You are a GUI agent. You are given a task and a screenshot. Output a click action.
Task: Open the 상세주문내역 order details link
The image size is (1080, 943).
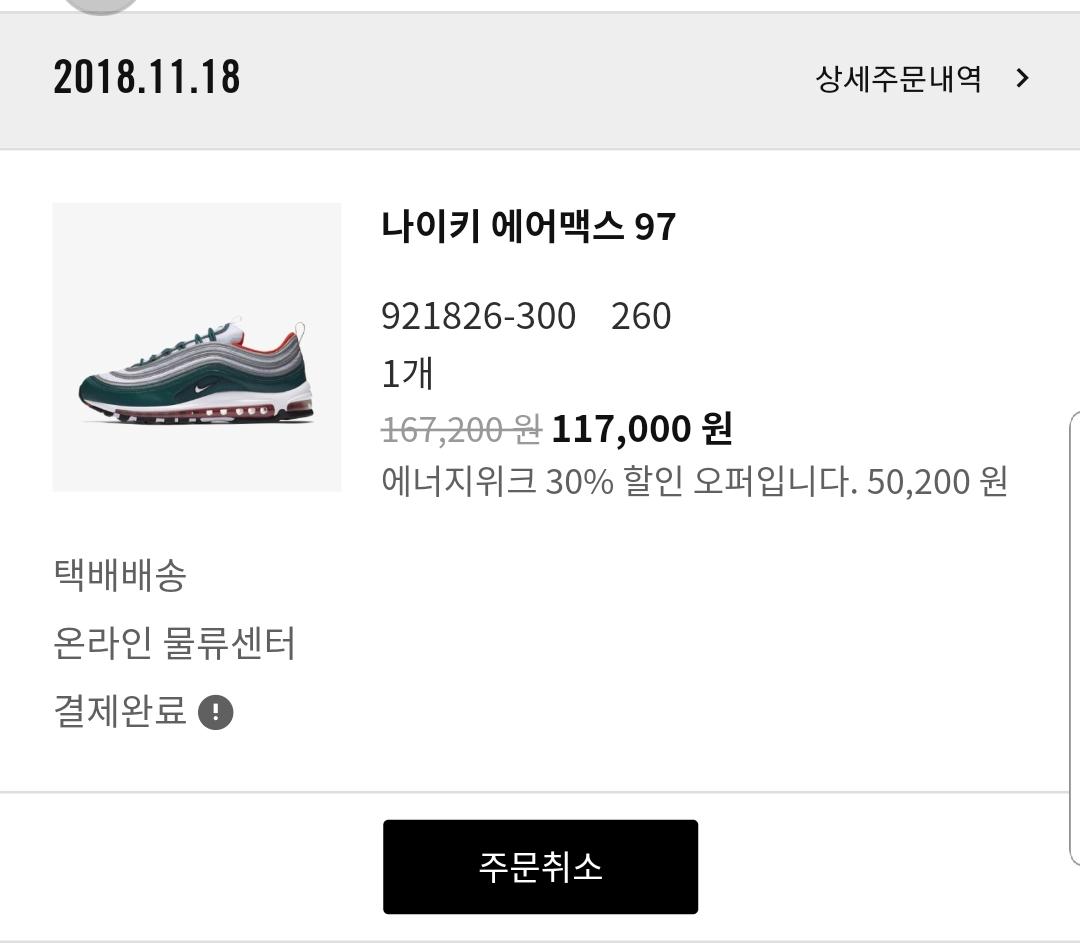[x=898, y=78]
